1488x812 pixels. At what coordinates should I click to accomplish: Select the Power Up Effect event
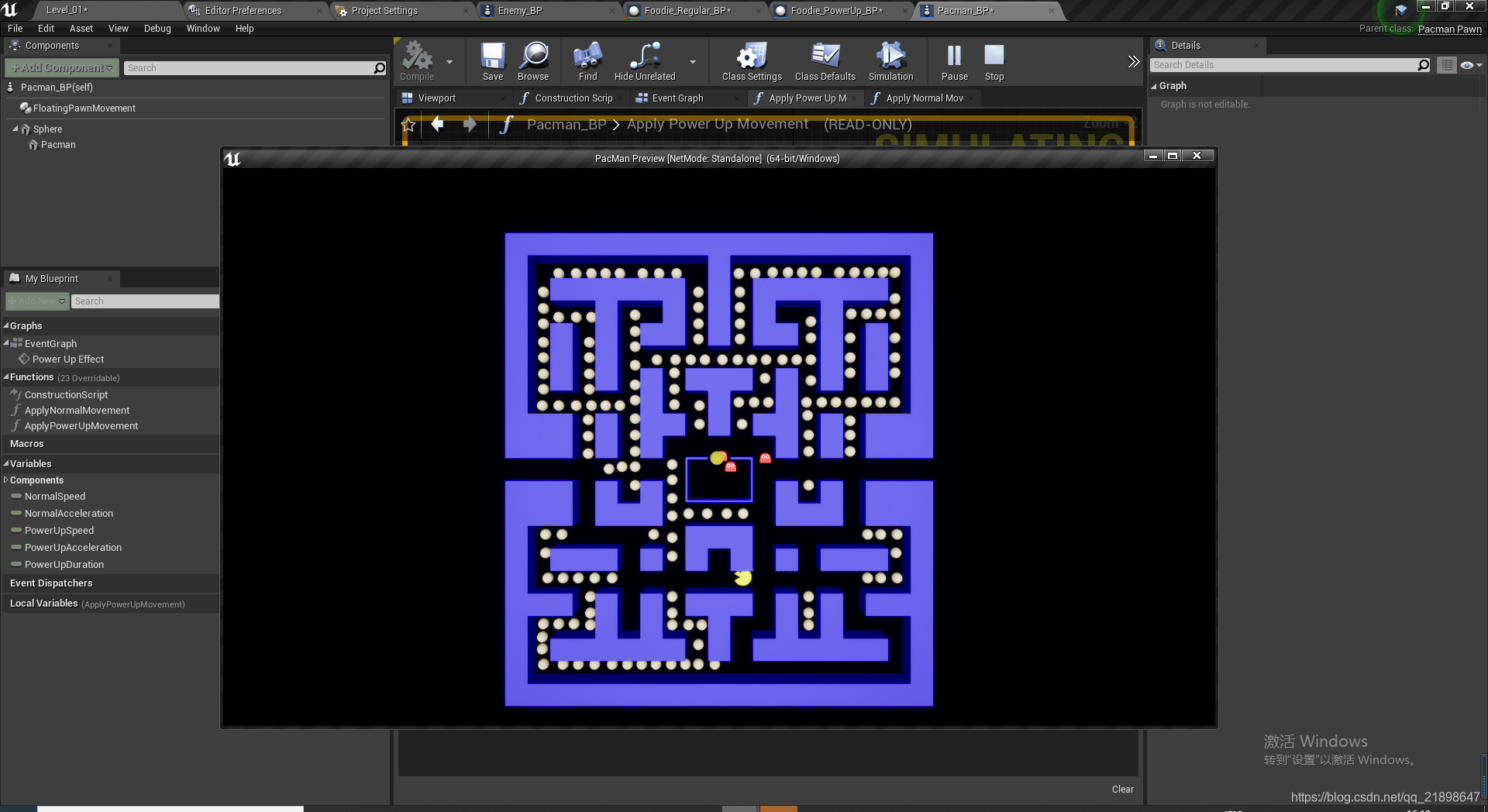point(68,360)
